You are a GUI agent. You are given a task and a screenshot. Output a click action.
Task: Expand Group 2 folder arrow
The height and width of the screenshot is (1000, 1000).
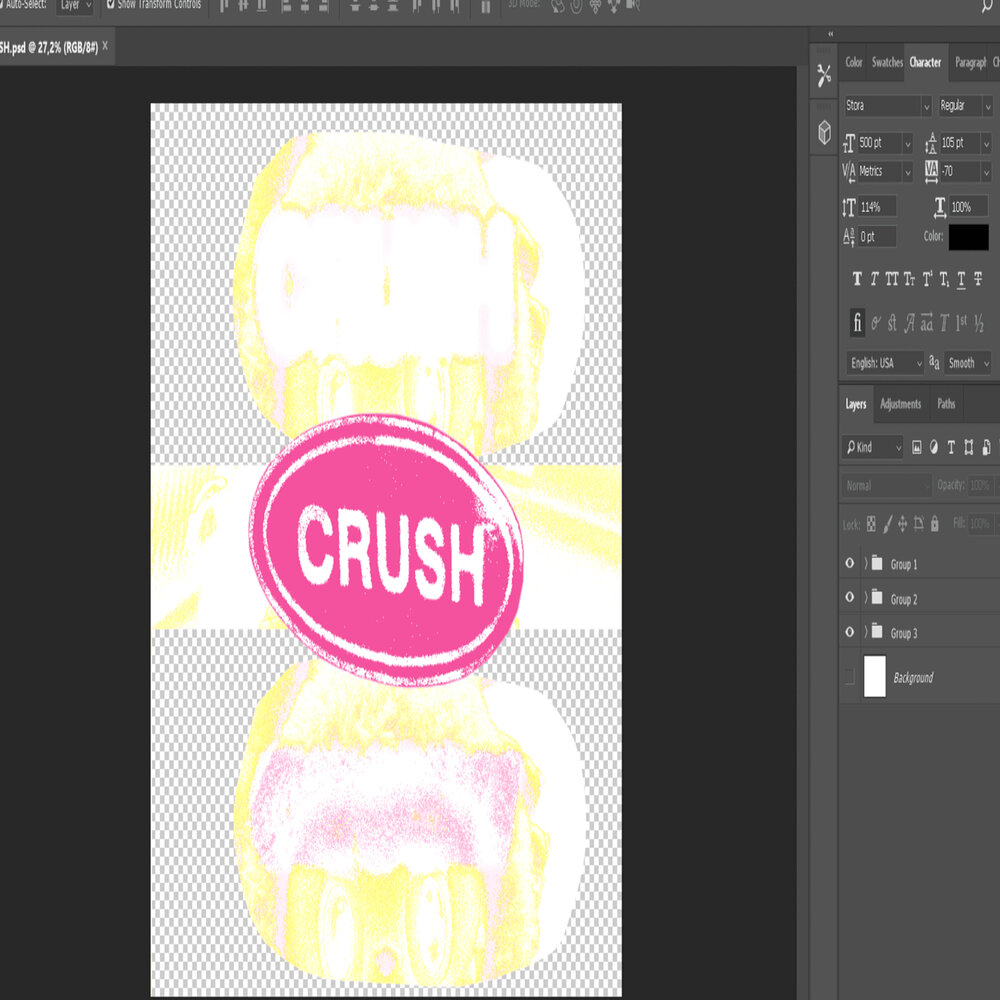866,599
